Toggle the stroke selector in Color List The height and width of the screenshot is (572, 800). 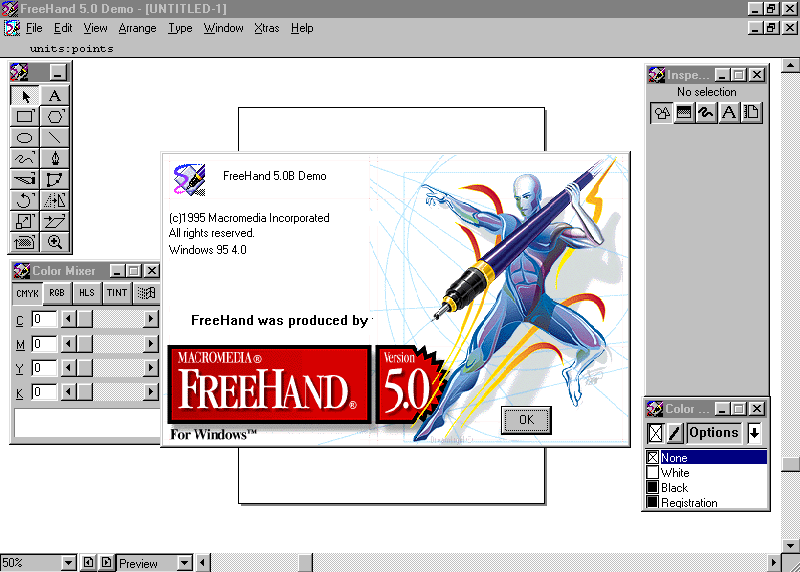click(675, 433)
